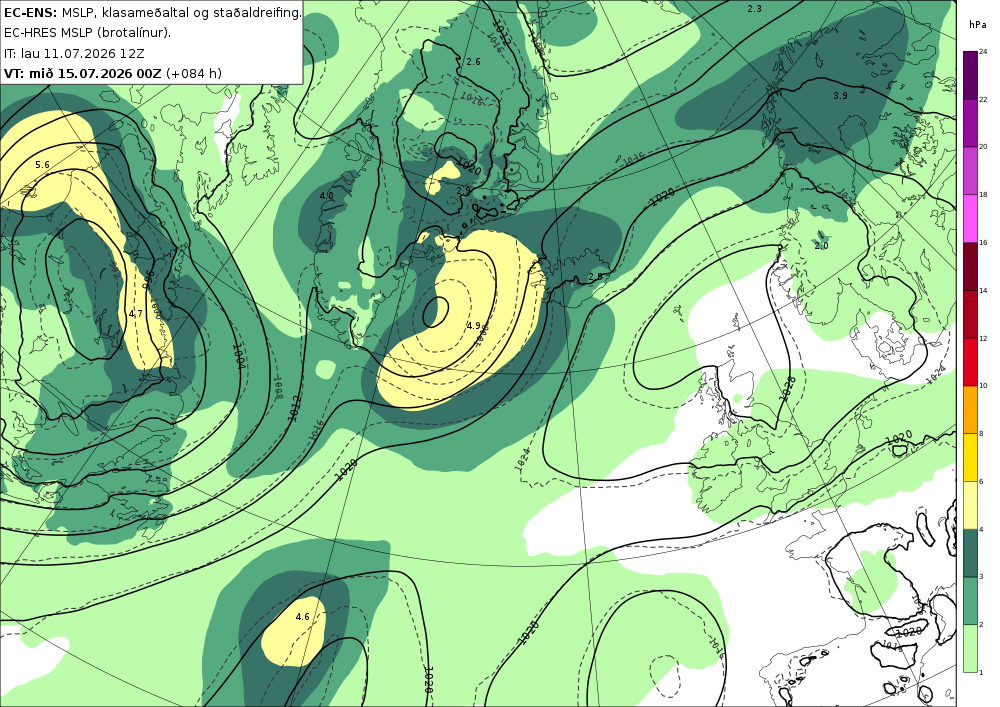This screenshot has height=707, width=1000.
Task: Click the 4.7 spread value label
Action: coord(135,314)
